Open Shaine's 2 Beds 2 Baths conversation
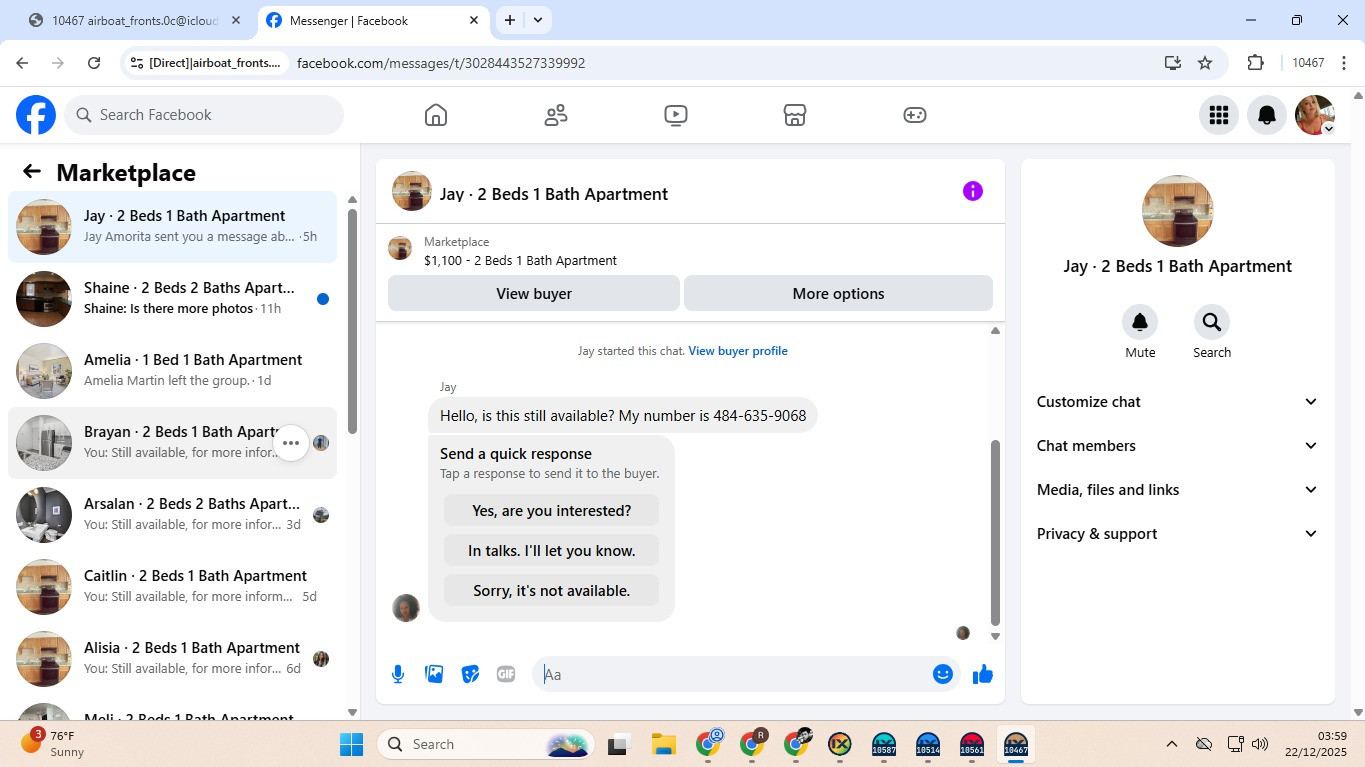Viewport: 1365px width, 767px height. pyautogui.click(x=172, y=299)
